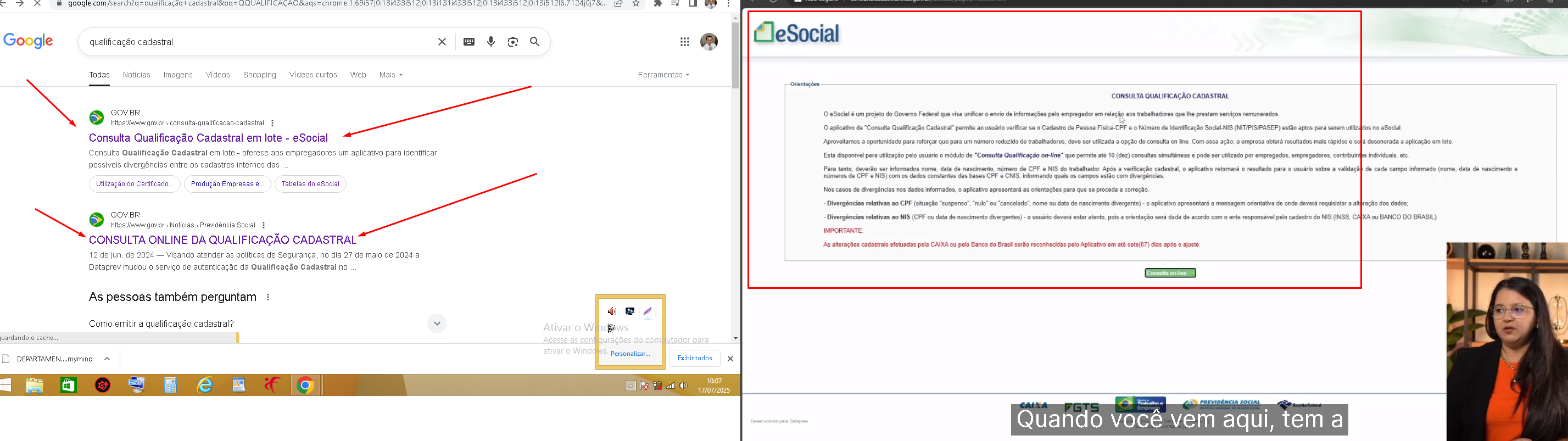Image resolution: width=1568 pixels, height=441 pixels.
Task: Open the Windows Start button
Action: click(5, 386)
